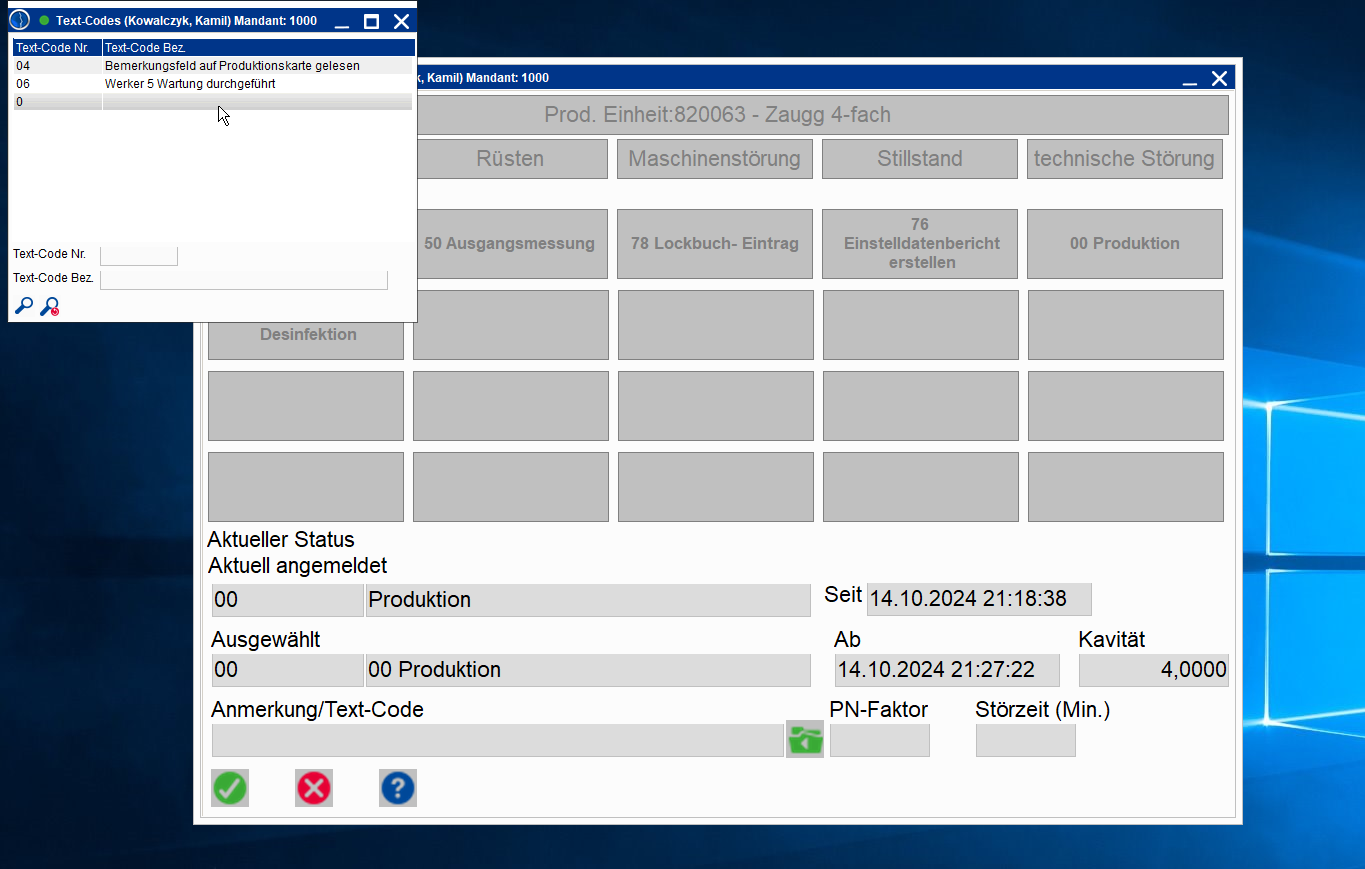Click the green status dot in Text-Codes title bar
Image resolution: width=1365 pixels, height=869 pixels.
44,21
